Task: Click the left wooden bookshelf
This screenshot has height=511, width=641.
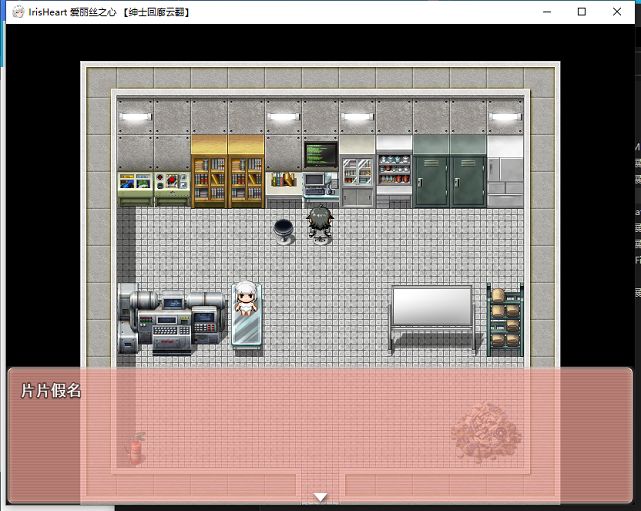Action: pyautogui.click(x=209, y=176)
